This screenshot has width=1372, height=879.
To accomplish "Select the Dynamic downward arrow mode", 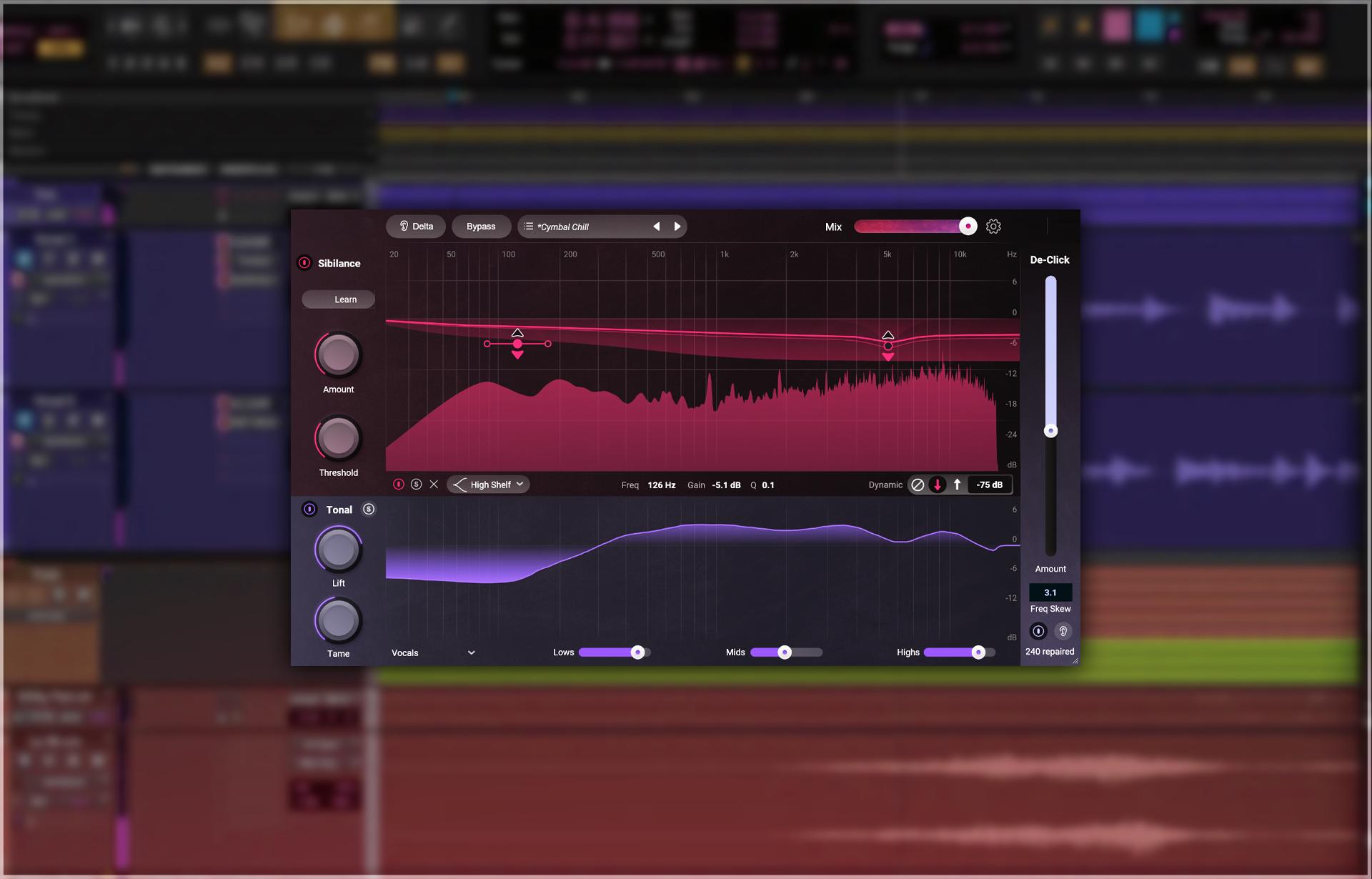I will [938, 485].
